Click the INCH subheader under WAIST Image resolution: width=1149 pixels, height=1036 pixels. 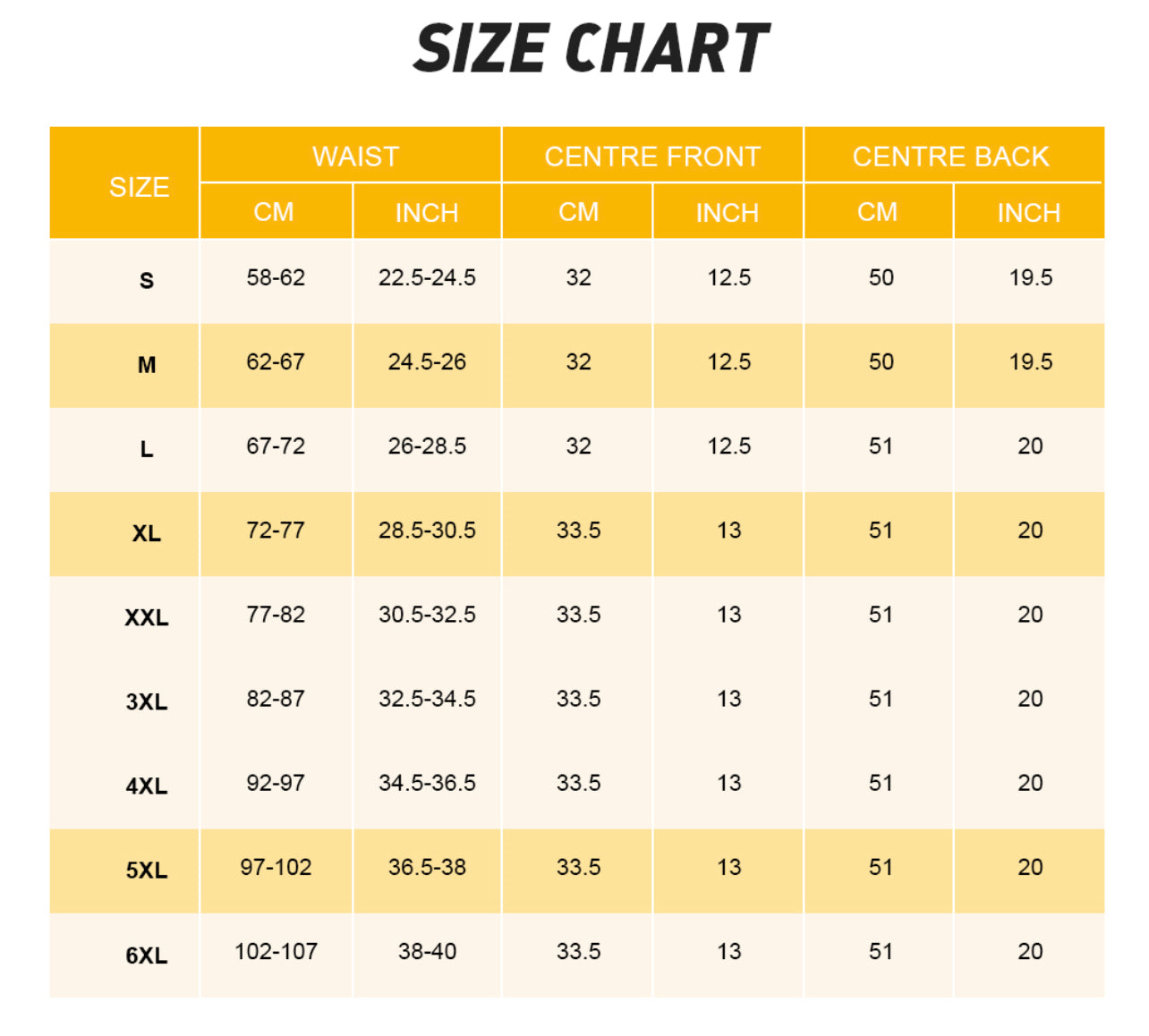click(427, 213)
